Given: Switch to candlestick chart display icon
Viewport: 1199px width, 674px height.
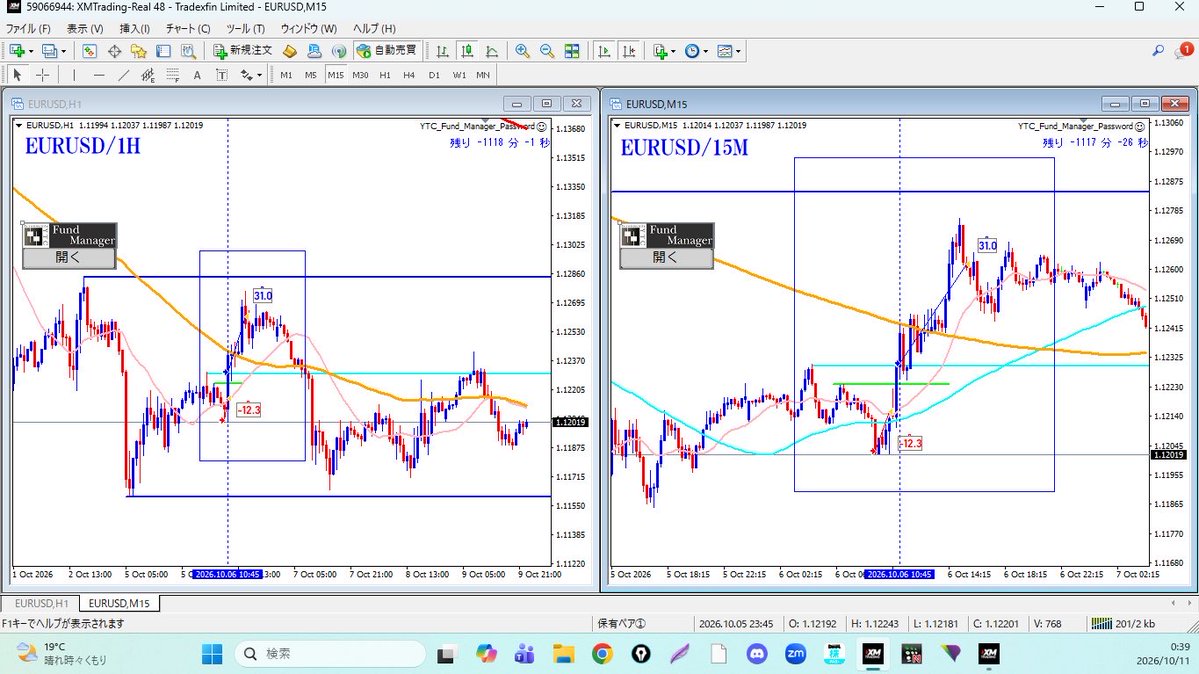Looking at the screenshot, I should click(466, 51).
